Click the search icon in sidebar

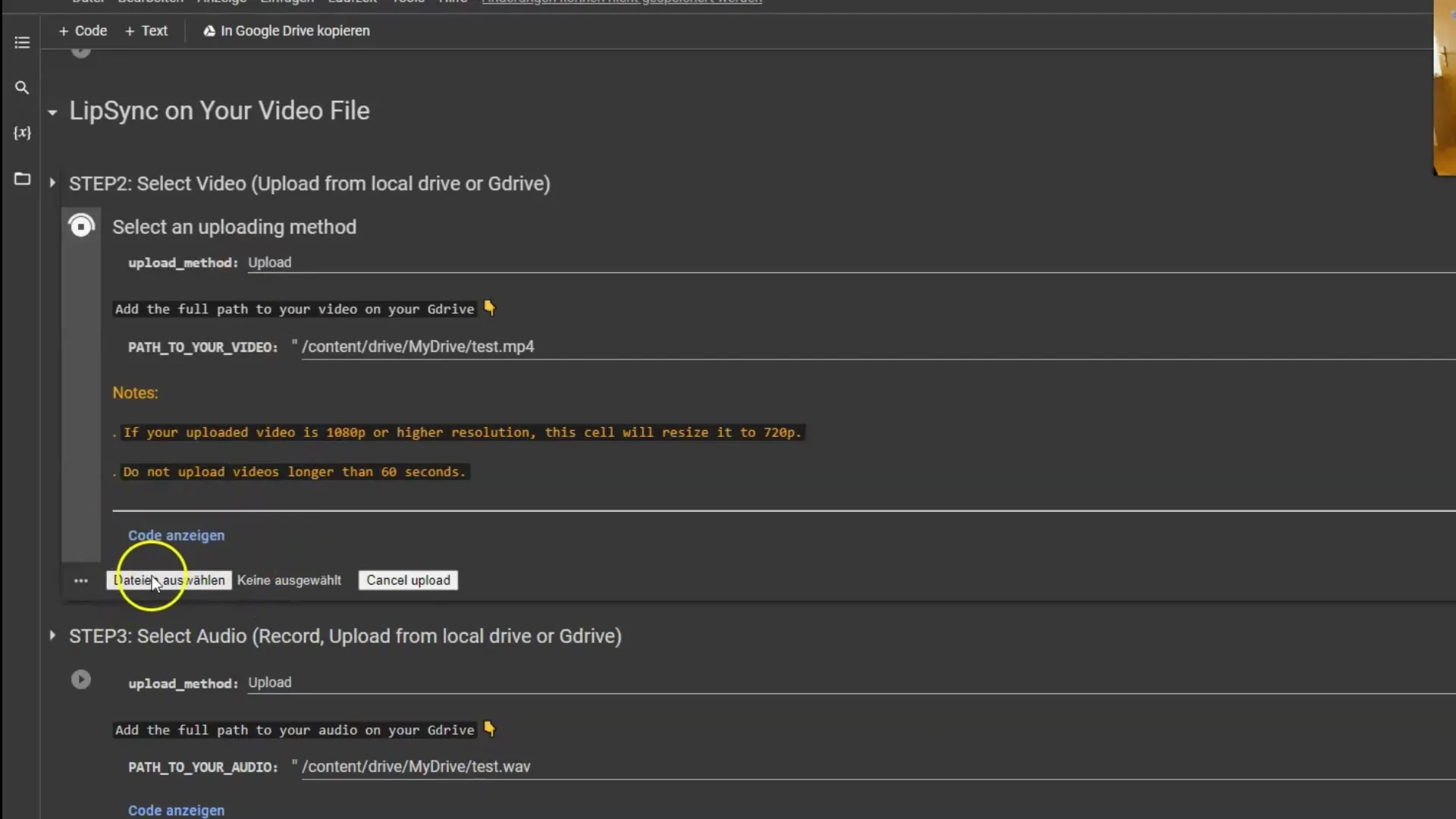tap(22, 88)
